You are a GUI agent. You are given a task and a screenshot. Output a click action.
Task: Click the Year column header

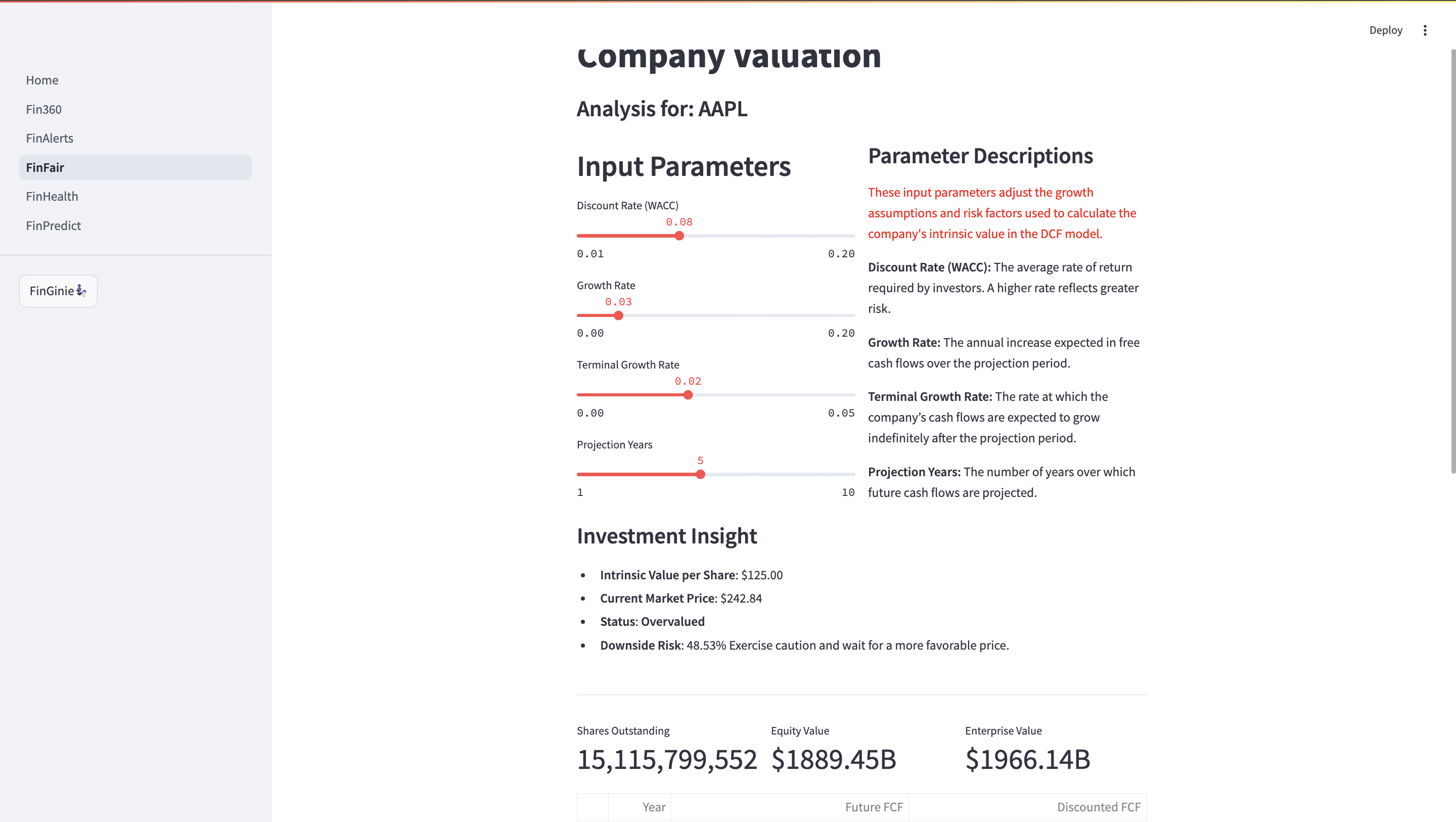coord(653,807)
